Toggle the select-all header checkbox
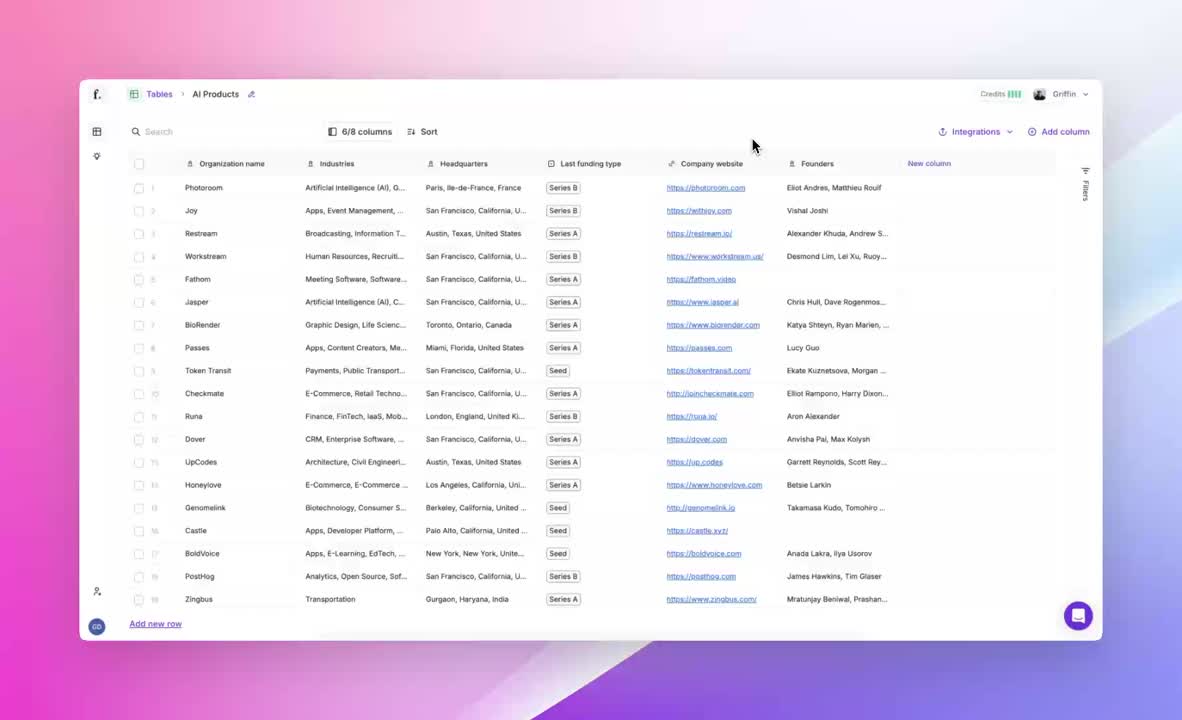Viewport: 1182px width, 720px height. 139,164
